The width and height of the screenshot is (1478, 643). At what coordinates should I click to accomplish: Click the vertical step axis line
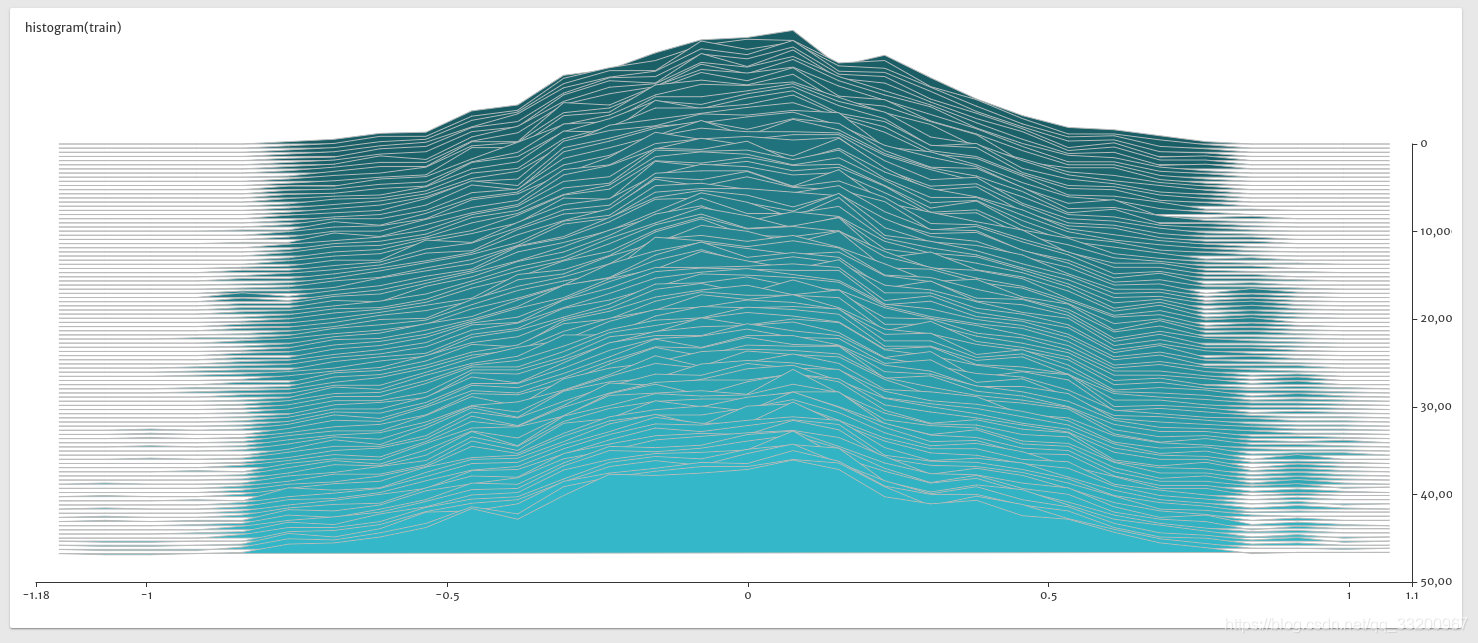[x=1412, y=360]
